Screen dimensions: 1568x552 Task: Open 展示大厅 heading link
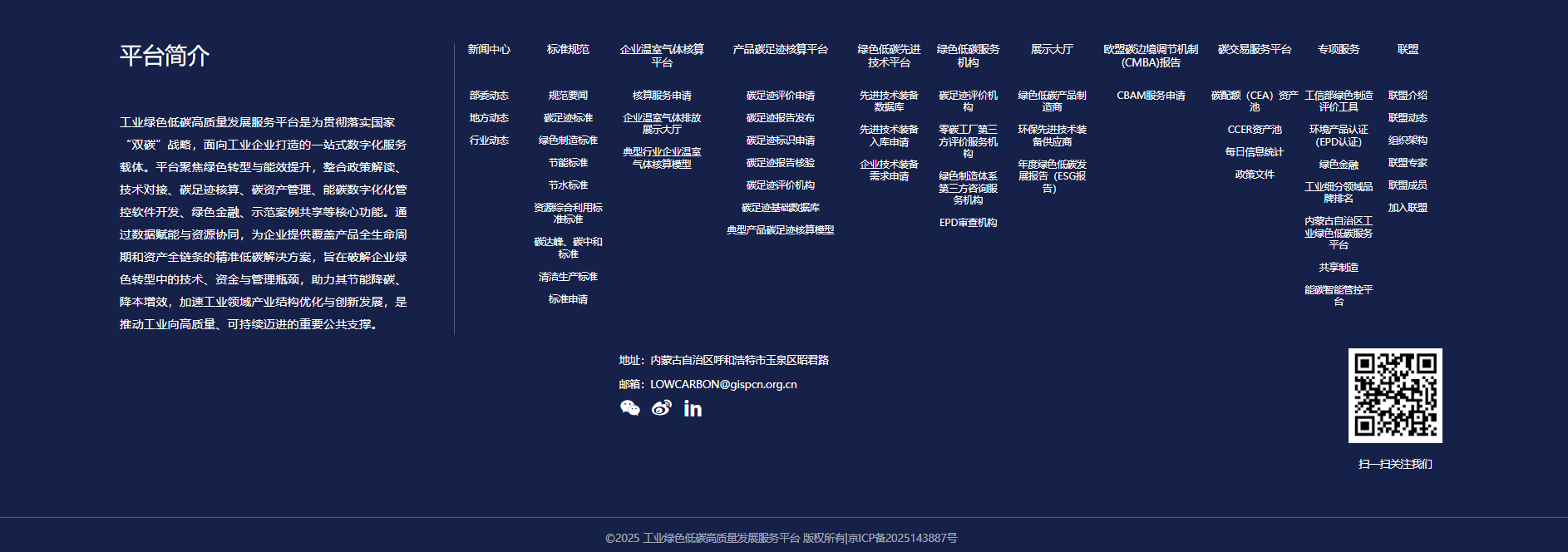pyautogui.click(x=1052, y=50)
